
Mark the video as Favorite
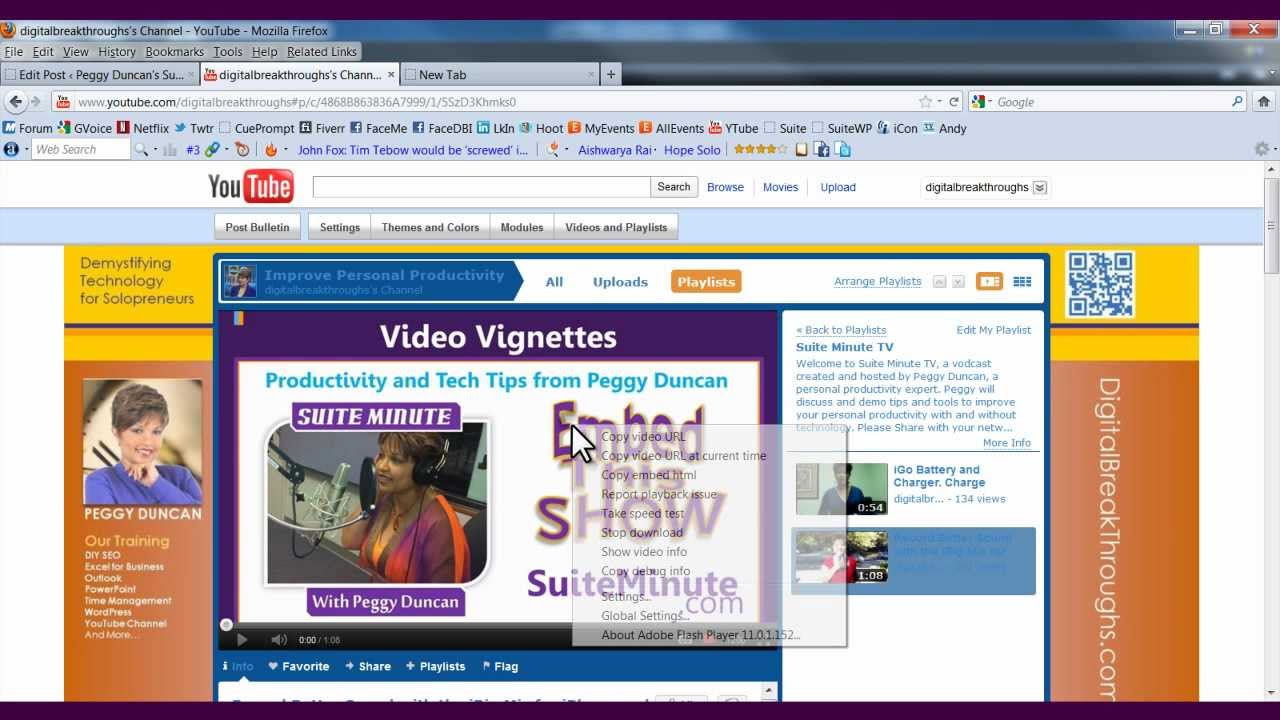coord(298,666)
